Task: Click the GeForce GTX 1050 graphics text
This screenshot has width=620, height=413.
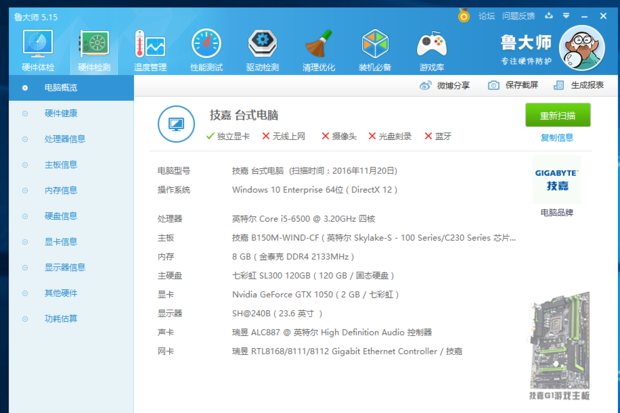Action: click(315, 295)
